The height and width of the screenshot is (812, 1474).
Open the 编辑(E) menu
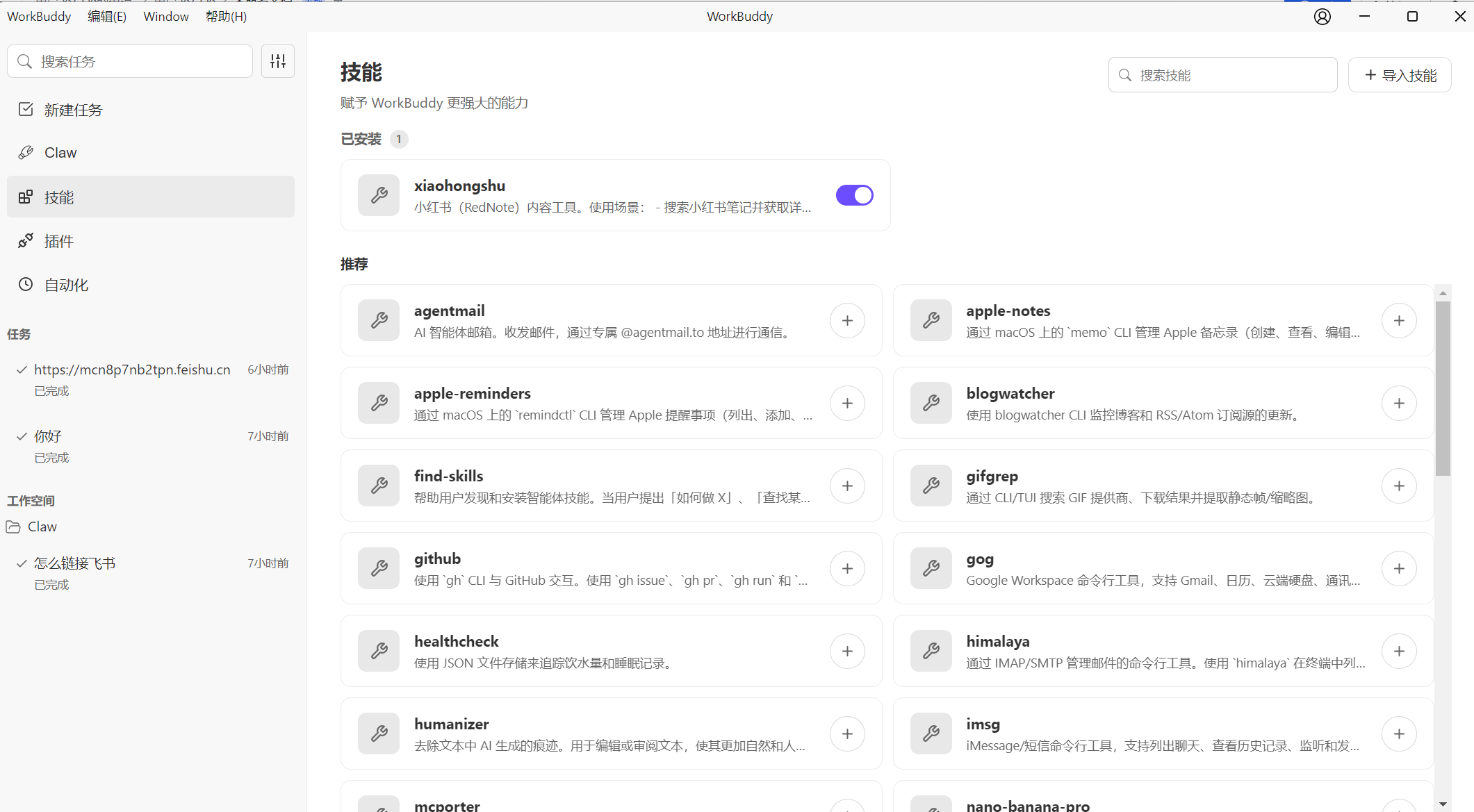107,17
